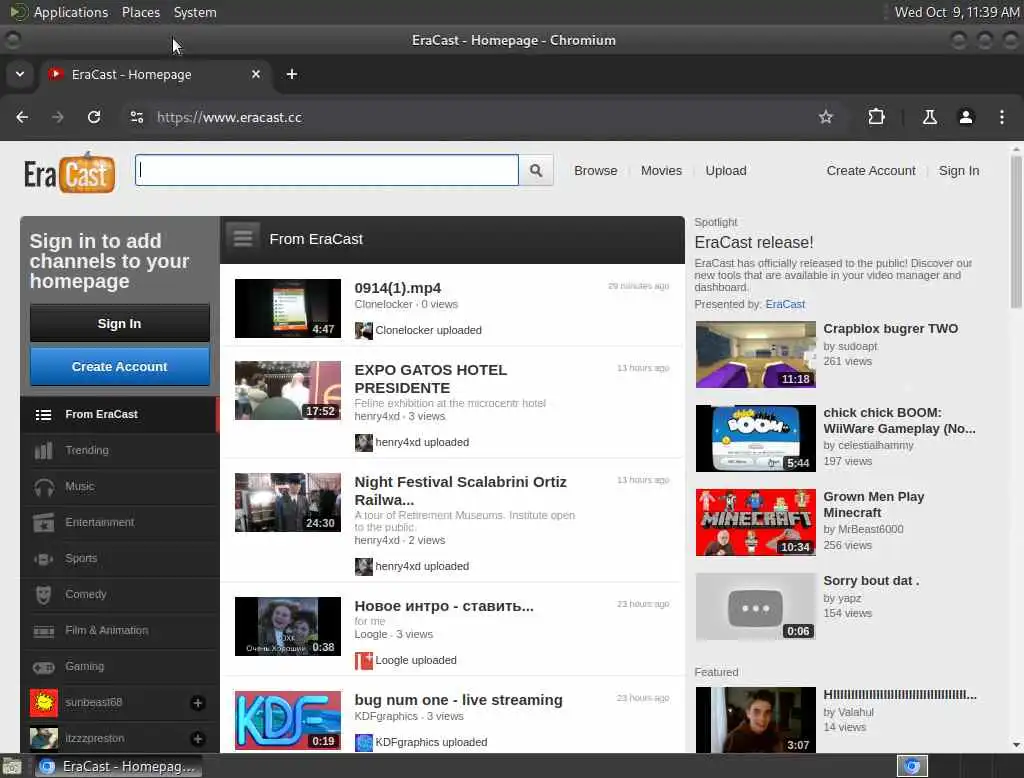Open Chromium three-dot menu
The width and height of the screenshot is (1024, 778).
coord(1001,117)
